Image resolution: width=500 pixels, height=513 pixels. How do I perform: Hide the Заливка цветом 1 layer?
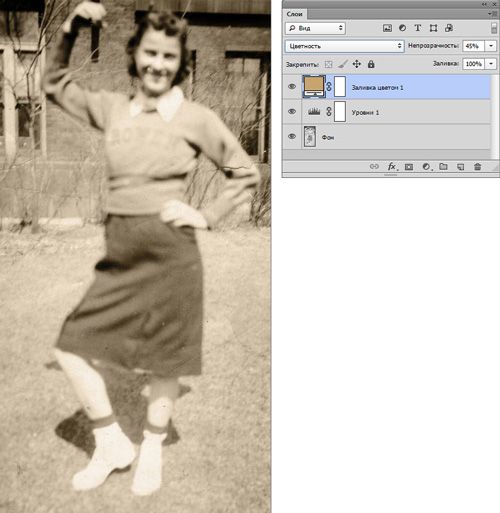(x=292, y=87)
